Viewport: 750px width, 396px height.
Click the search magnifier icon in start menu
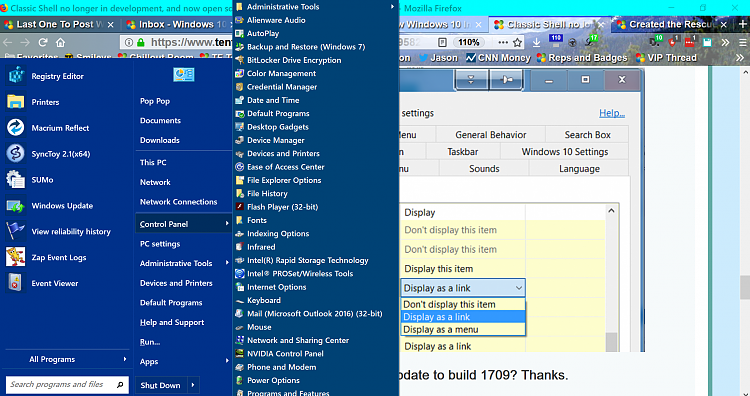coord(120,385)
